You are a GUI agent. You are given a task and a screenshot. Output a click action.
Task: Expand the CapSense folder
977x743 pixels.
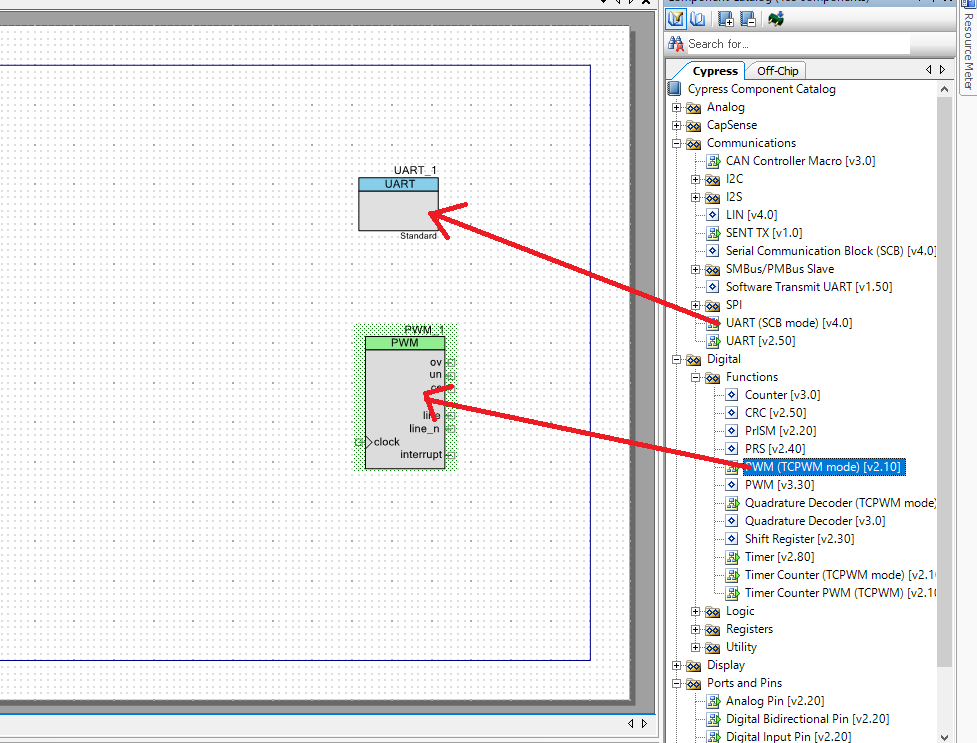[677, 125]
